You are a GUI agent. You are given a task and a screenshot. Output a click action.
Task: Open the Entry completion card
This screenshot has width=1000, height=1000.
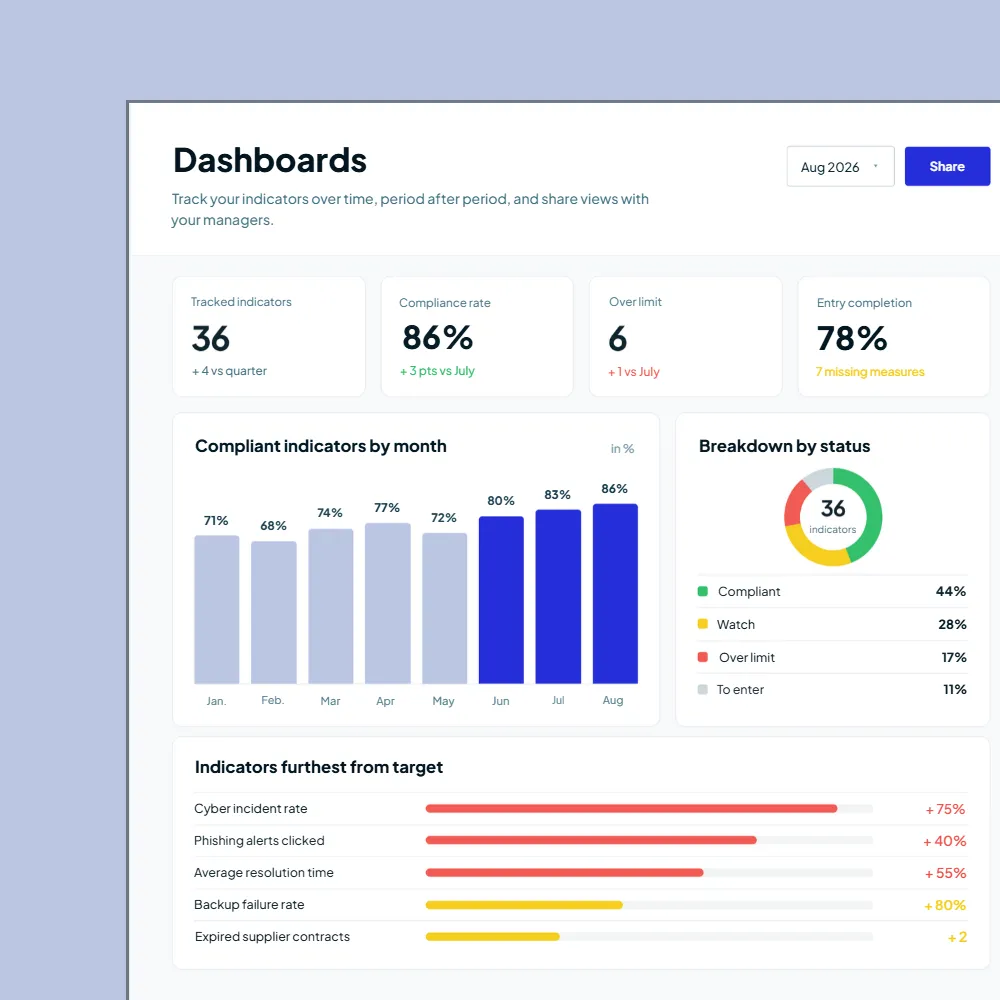[x=893, y=336]
